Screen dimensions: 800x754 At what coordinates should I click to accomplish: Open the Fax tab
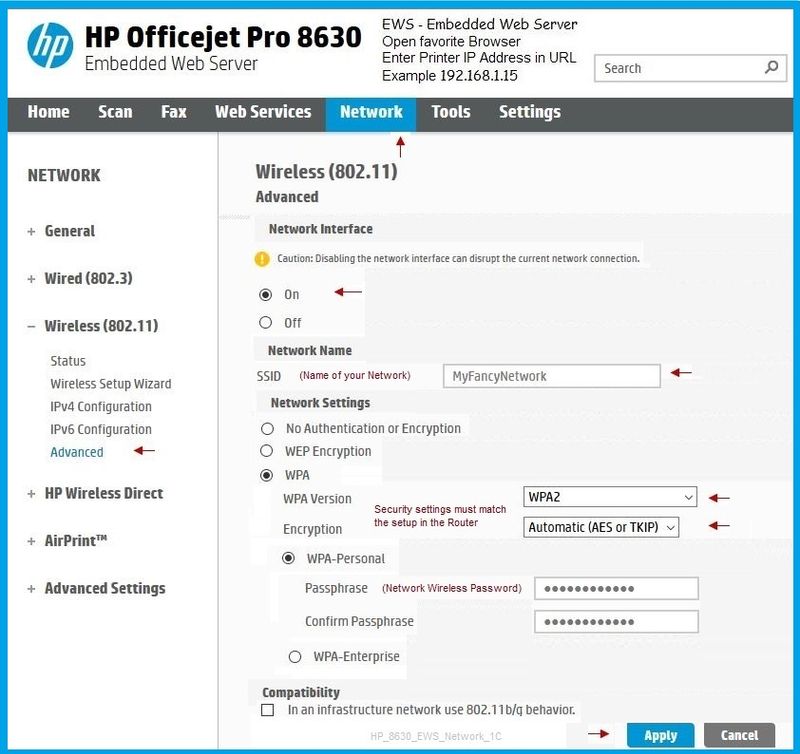(x=174, y=112)
